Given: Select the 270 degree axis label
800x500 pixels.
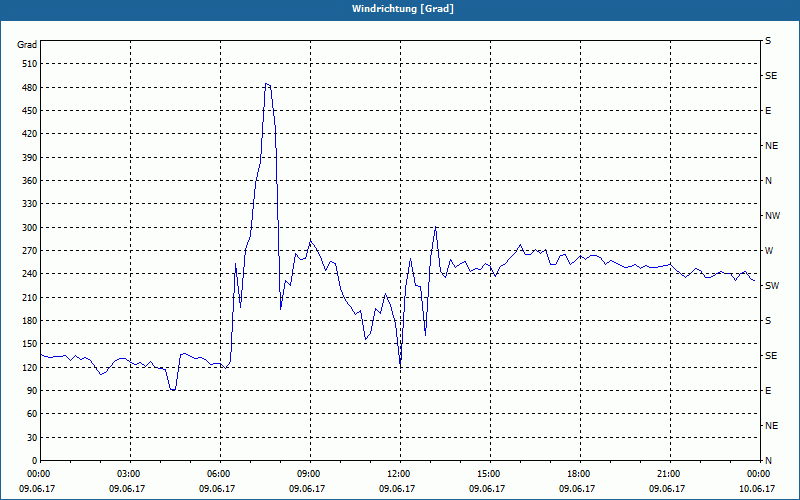Looking at the screenshot, I should (x=31, y=251).
